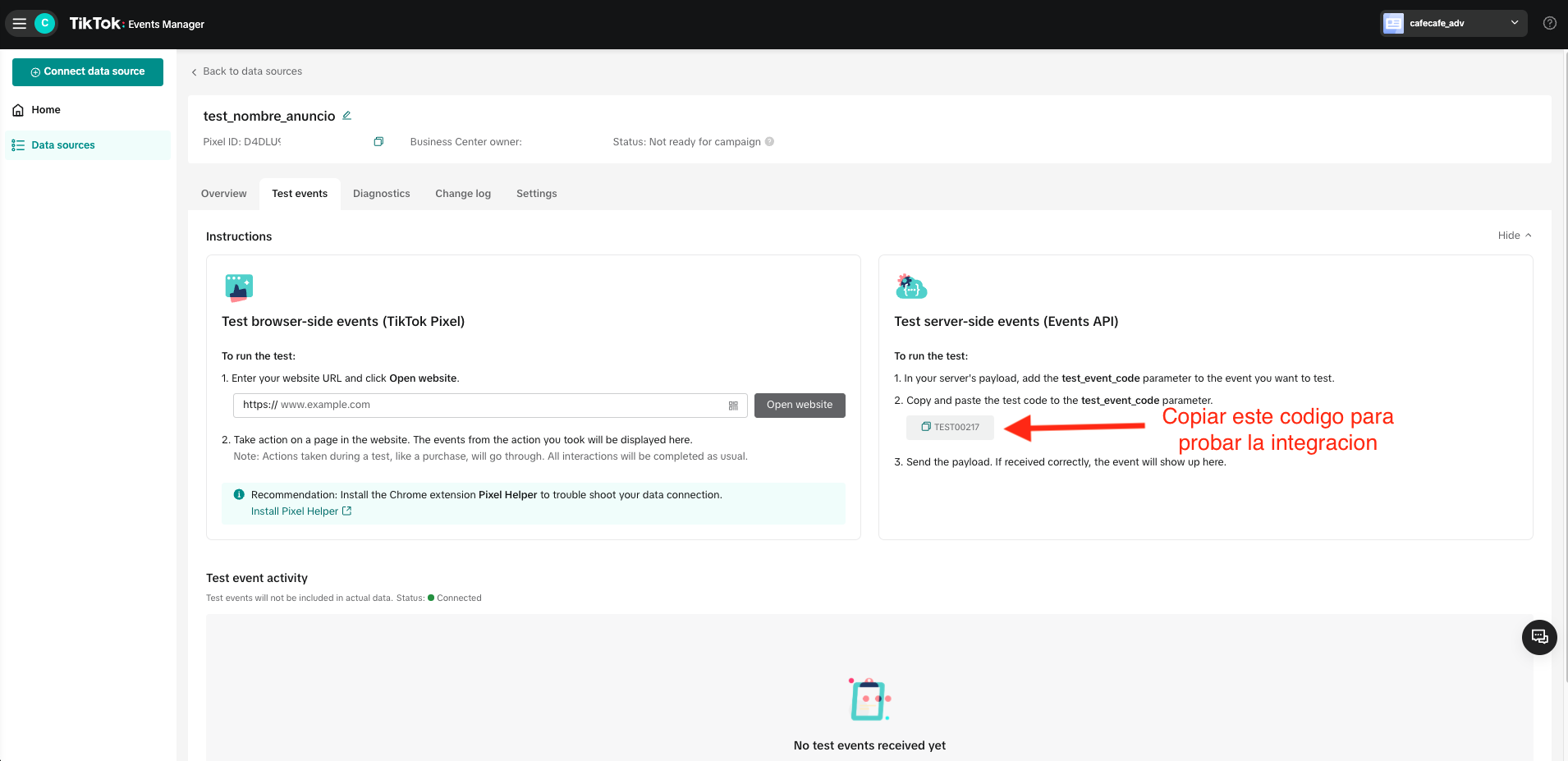Expand the cafecafe_adv account dropdown
Viewport: 1568px width, 761px height.
coord(1453,23)
